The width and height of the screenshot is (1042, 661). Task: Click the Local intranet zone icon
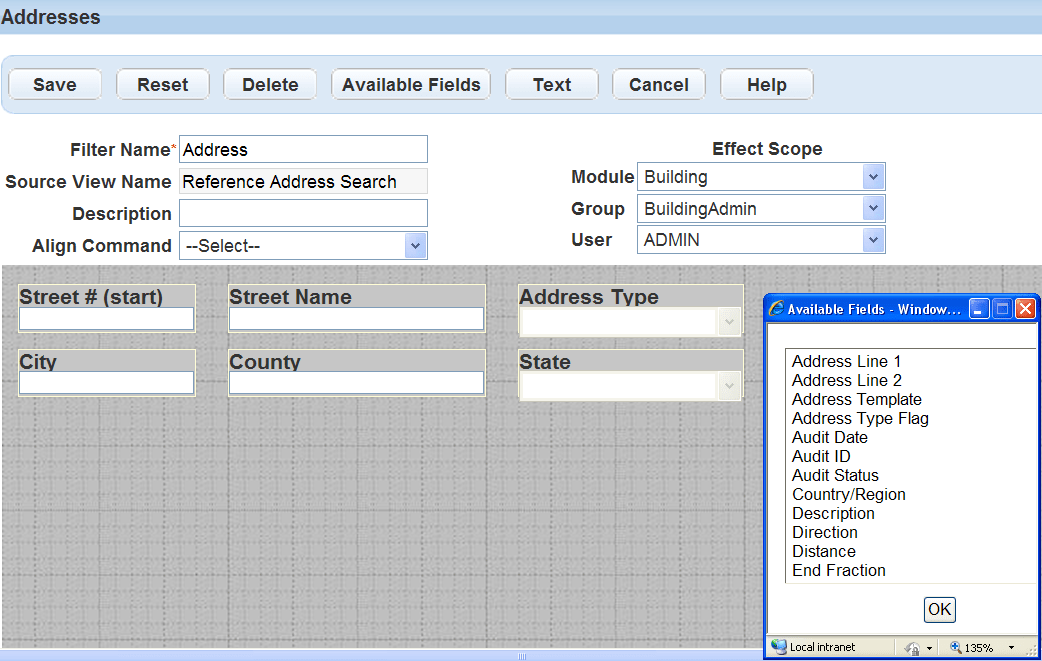(x=779, y=647)
